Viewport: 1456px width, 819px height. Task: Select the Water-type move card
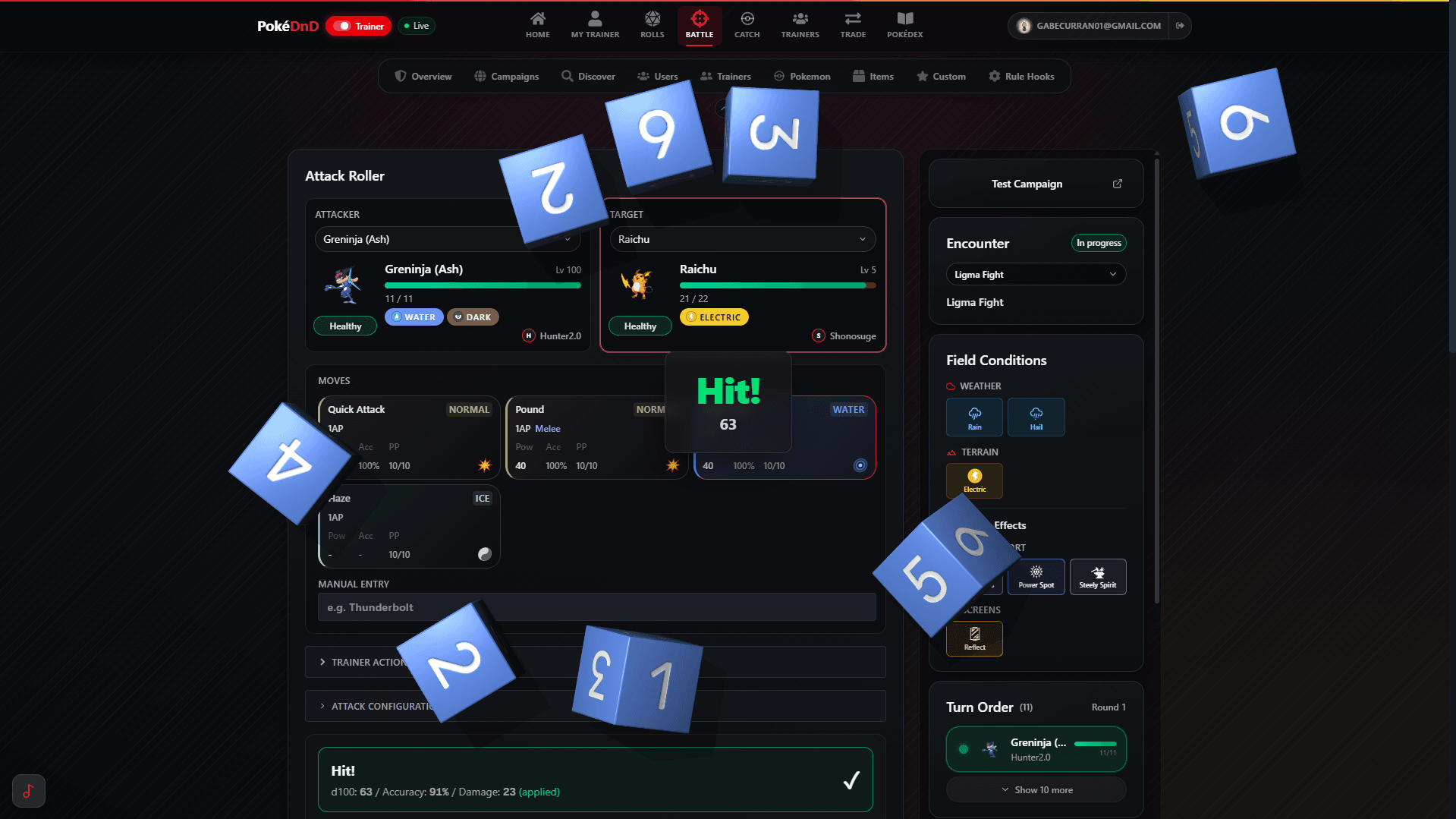pyautogui.click(x=785, y=437)
